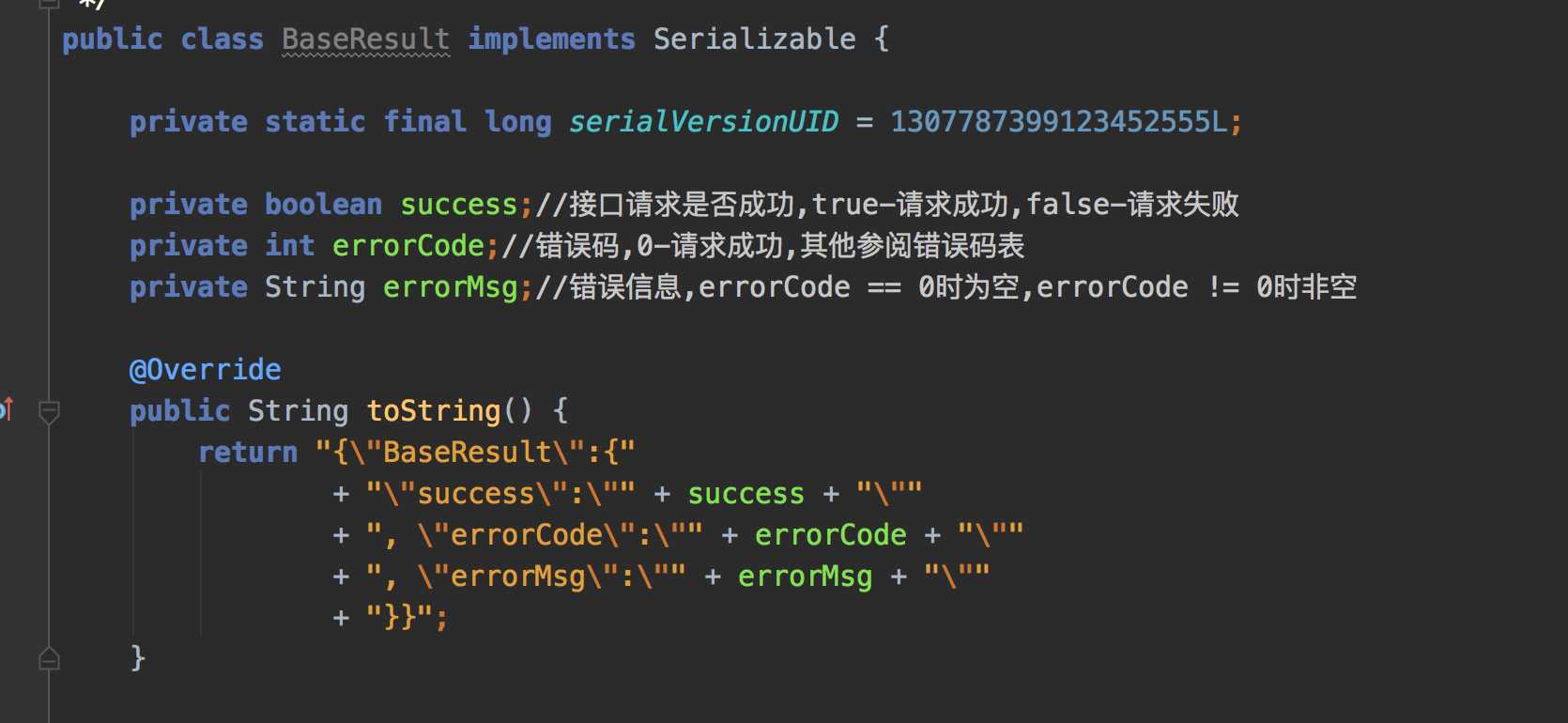
Task: Click the comment fold marker above the class declaration
Action: click(x=49, y=4)
